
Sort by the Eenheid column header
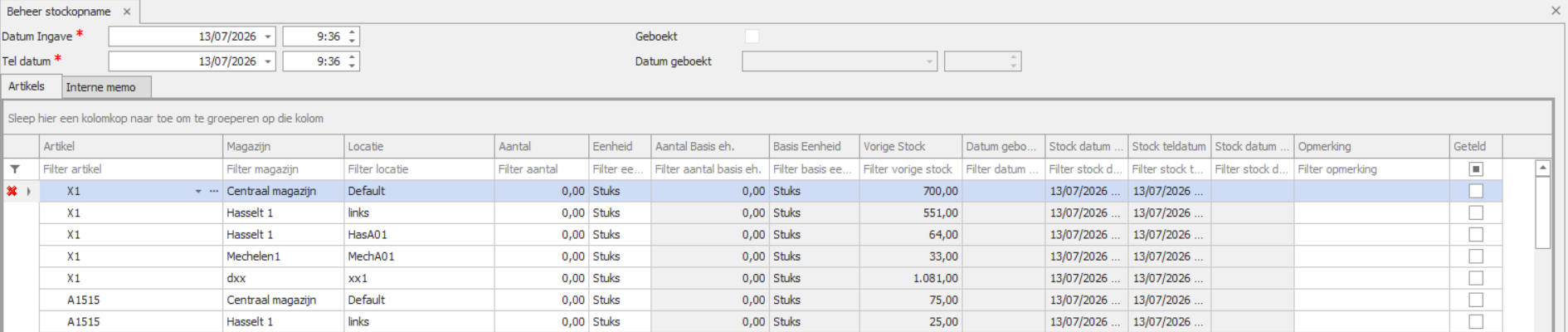click(x=620, y=146)
